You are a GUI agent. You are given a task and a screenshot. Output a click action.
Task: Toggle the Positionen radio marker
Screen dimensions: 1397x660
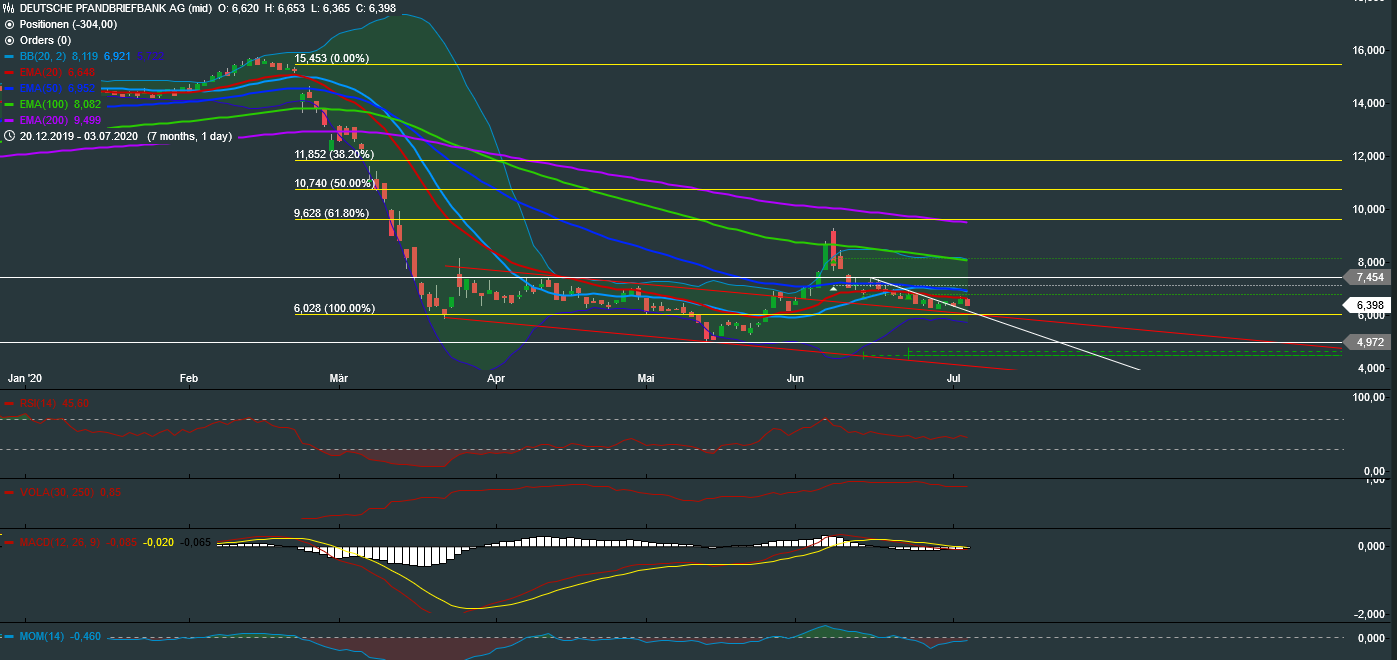click(9, 24)
